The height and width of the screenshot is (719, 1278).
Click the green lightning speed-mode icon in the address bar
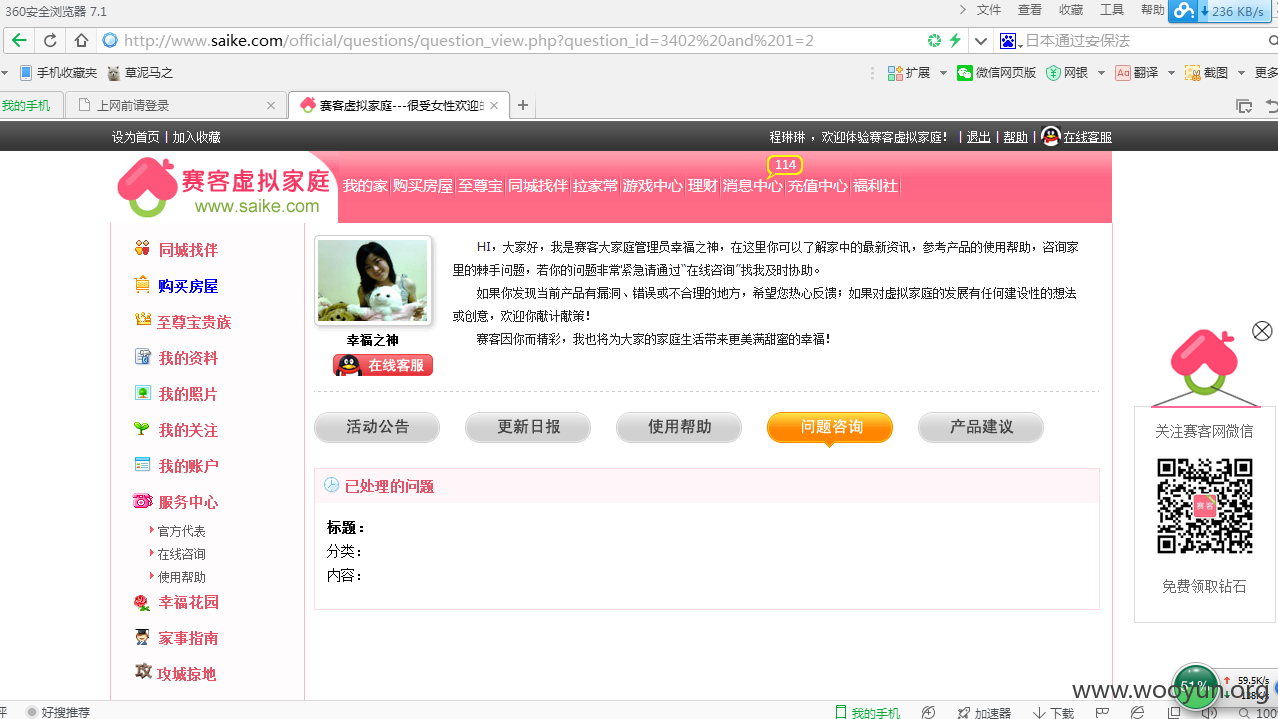click(x=955, y=41)
